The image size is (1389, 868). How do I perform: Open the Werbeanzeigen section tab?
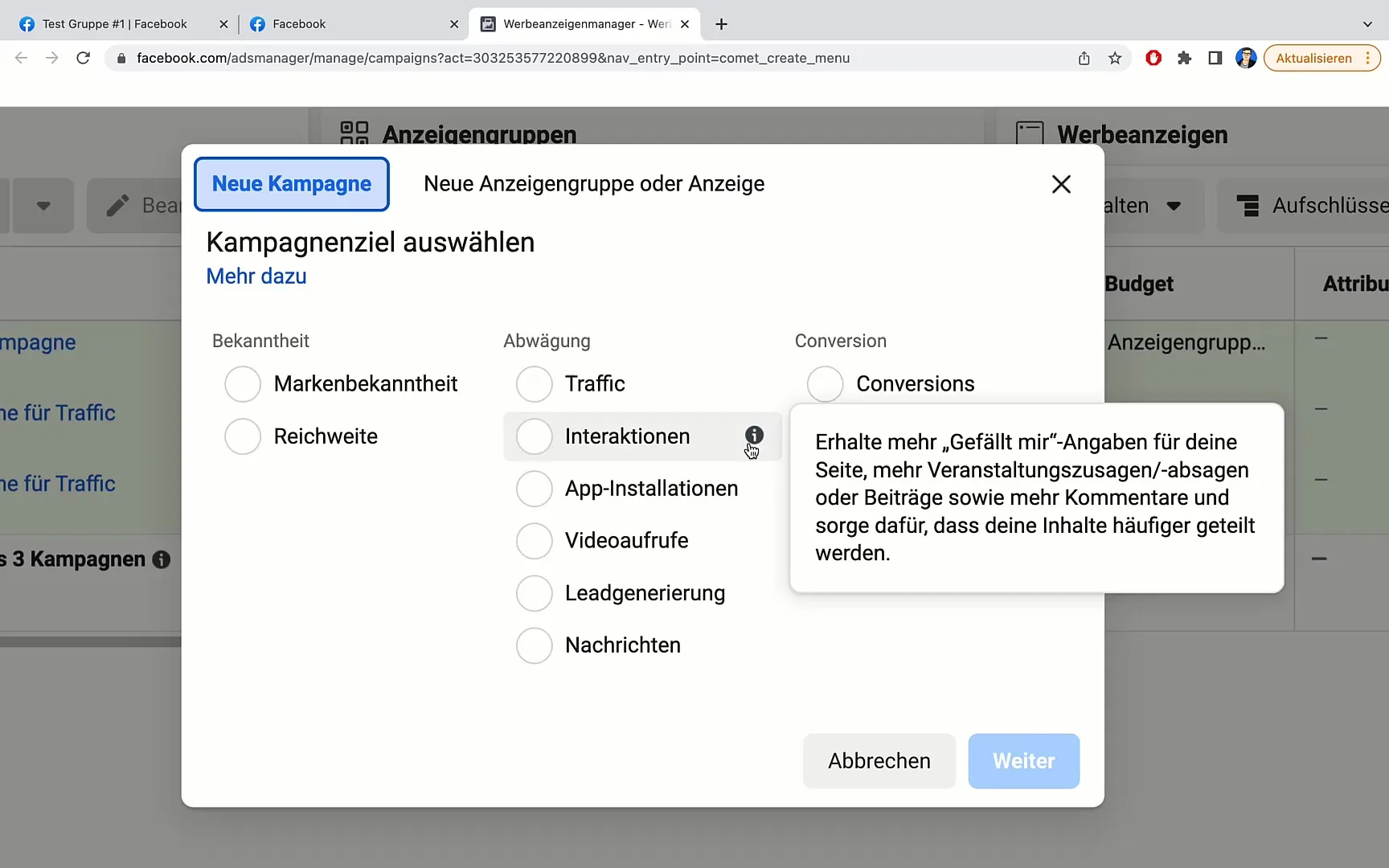click(1142, 134)
